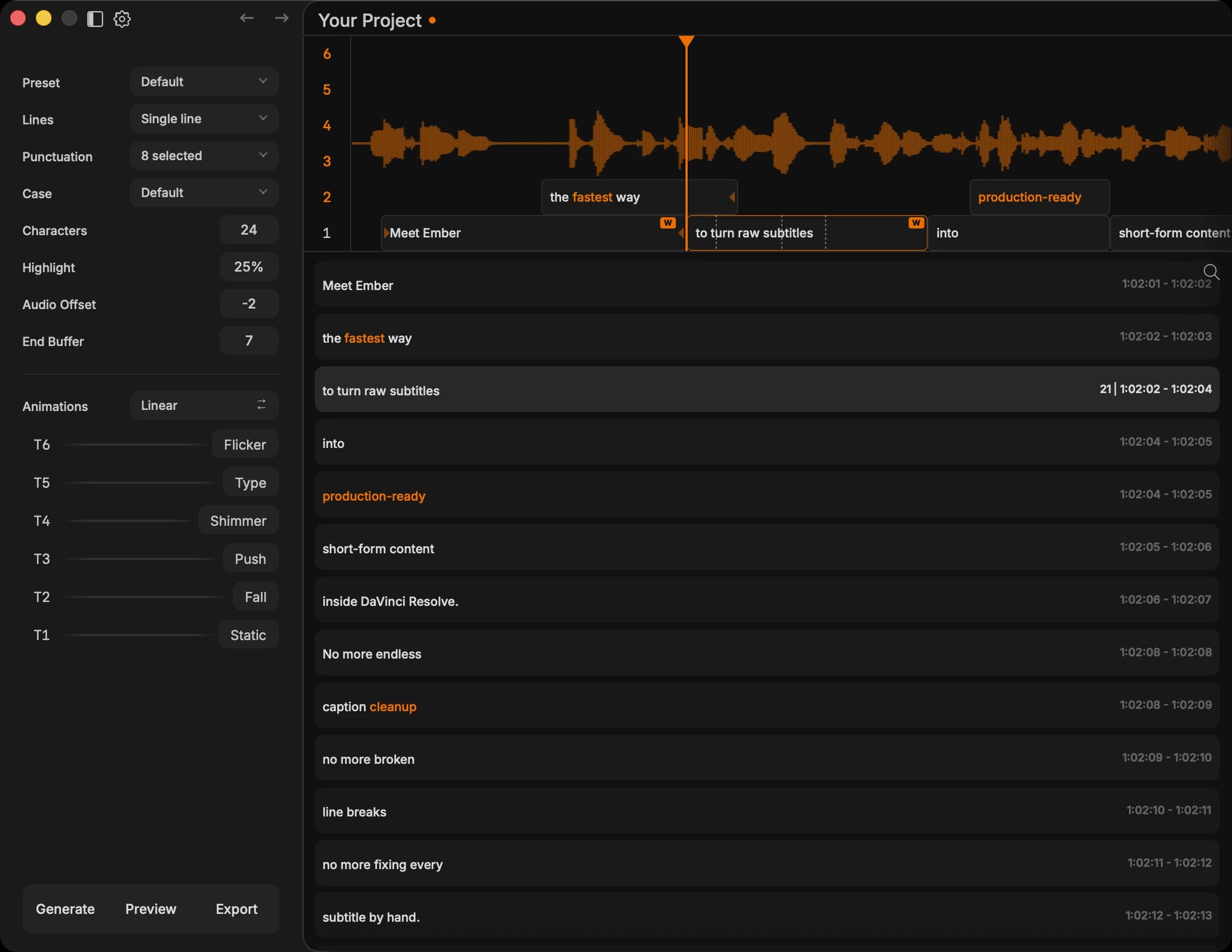The height and width of the screenshot is (952, 1232).
Task: Click the Highlight value field 25%
Action: [x=249, y=267]
